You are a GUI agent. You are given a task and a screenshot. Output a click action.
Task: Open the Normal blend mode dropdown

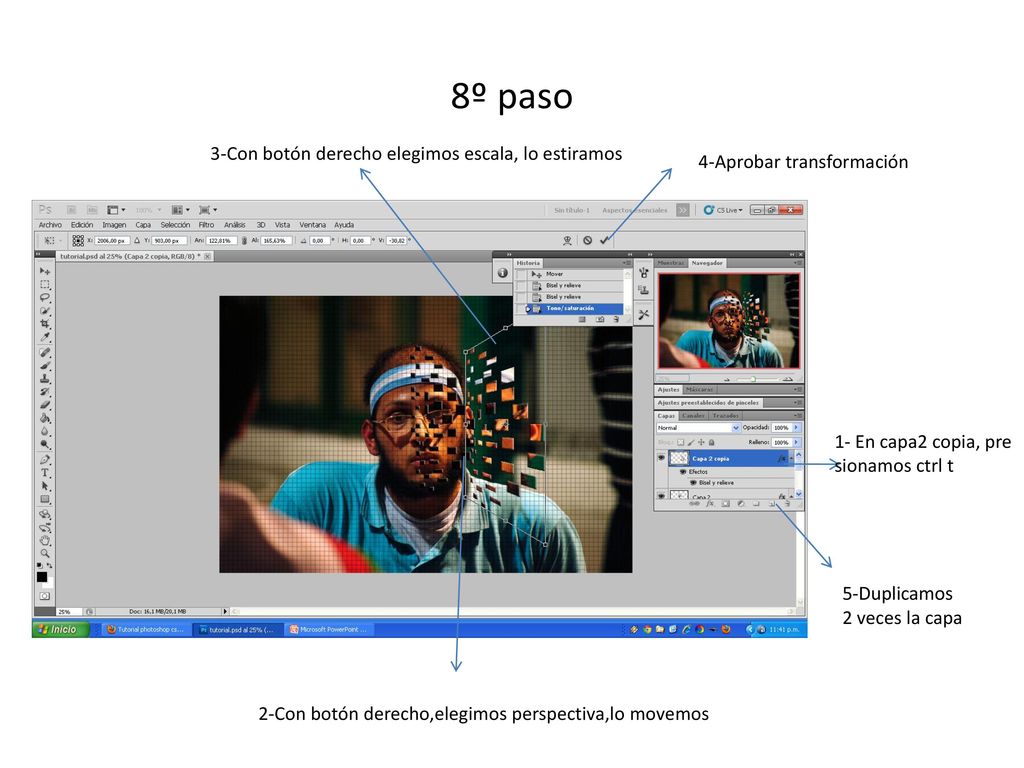(698, 428)
